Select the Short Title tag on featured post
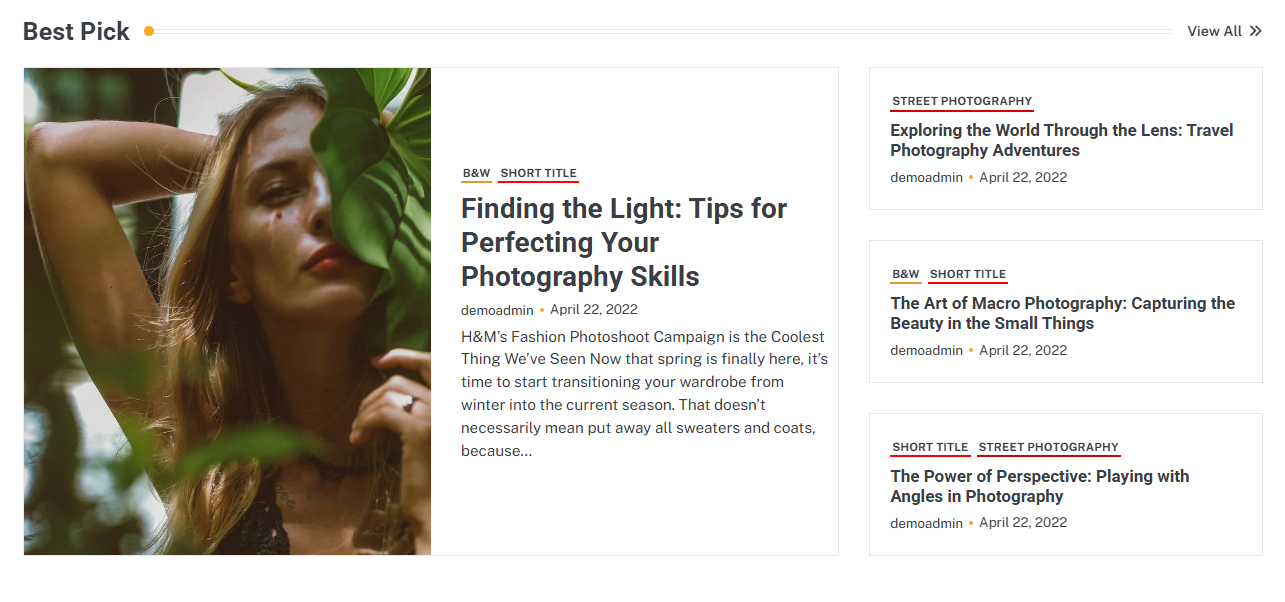 pos(538,173)
